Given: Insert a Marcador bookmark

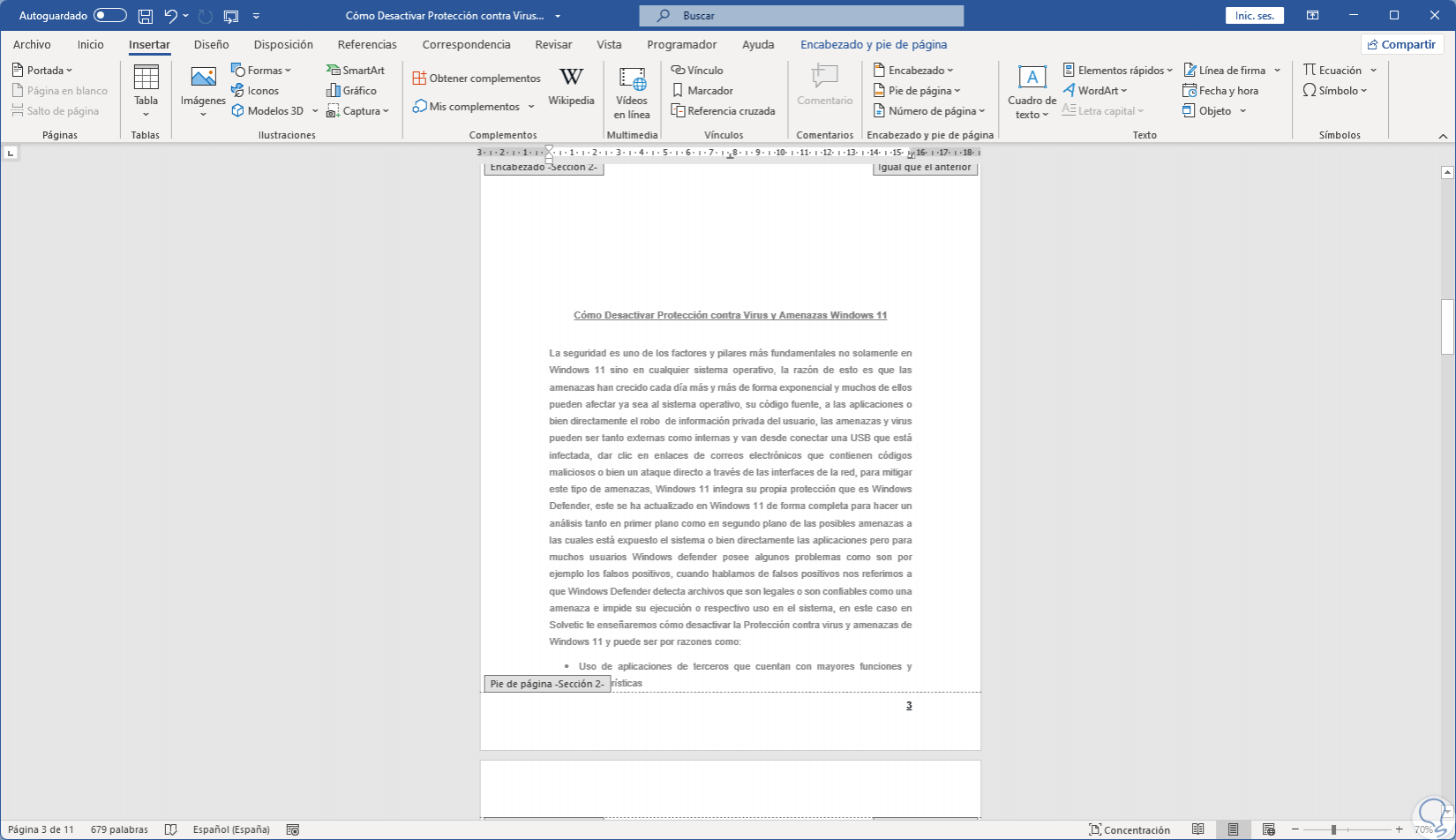Looking at the screenshot, I should point(702,90).
